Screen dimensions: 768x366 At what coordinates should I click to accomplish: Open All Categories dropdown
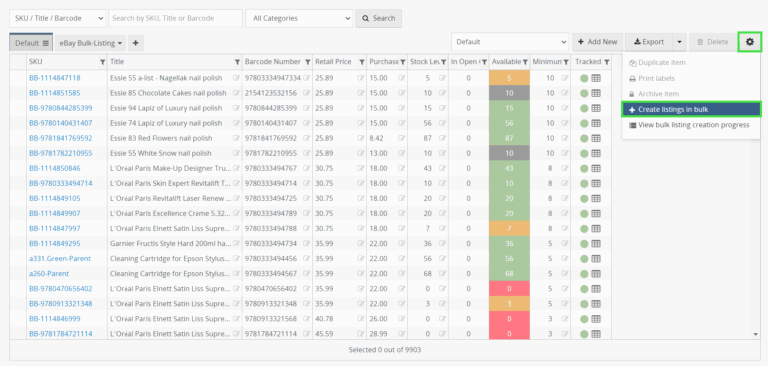click(299, 18)
